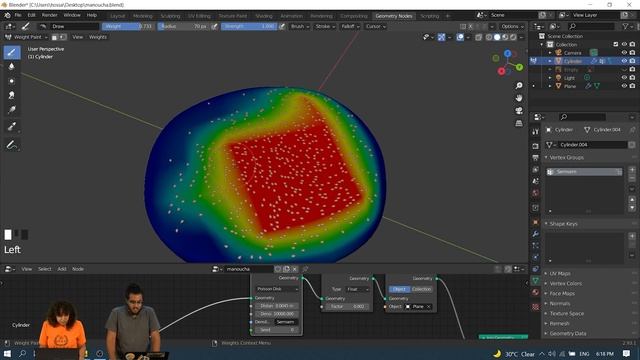The image size is (640, 360).
Task: Open the Render menu
Action: coord(49,15)
